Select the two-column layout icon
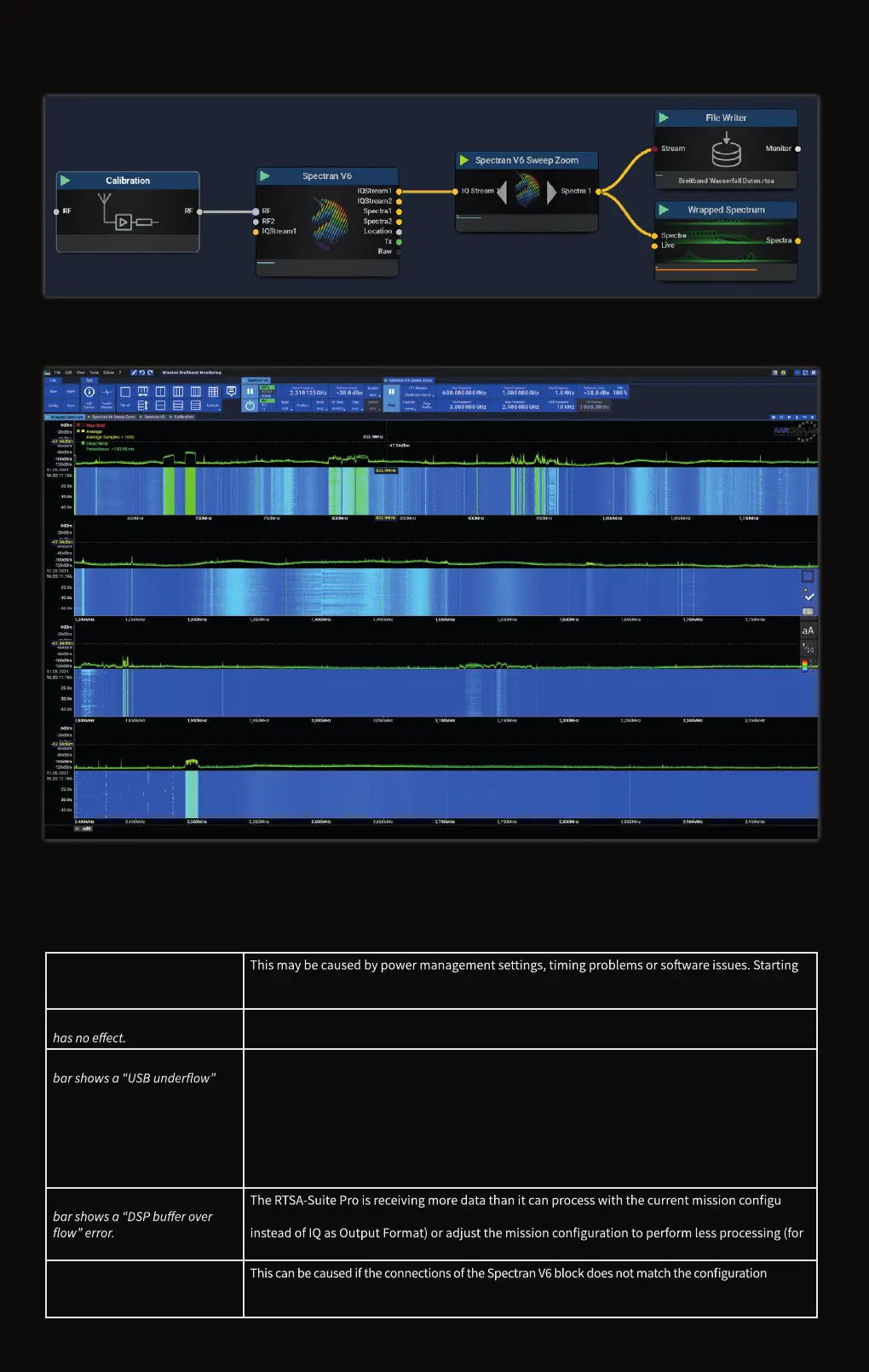The image size is (869, 1372). [x=160, y=392]
